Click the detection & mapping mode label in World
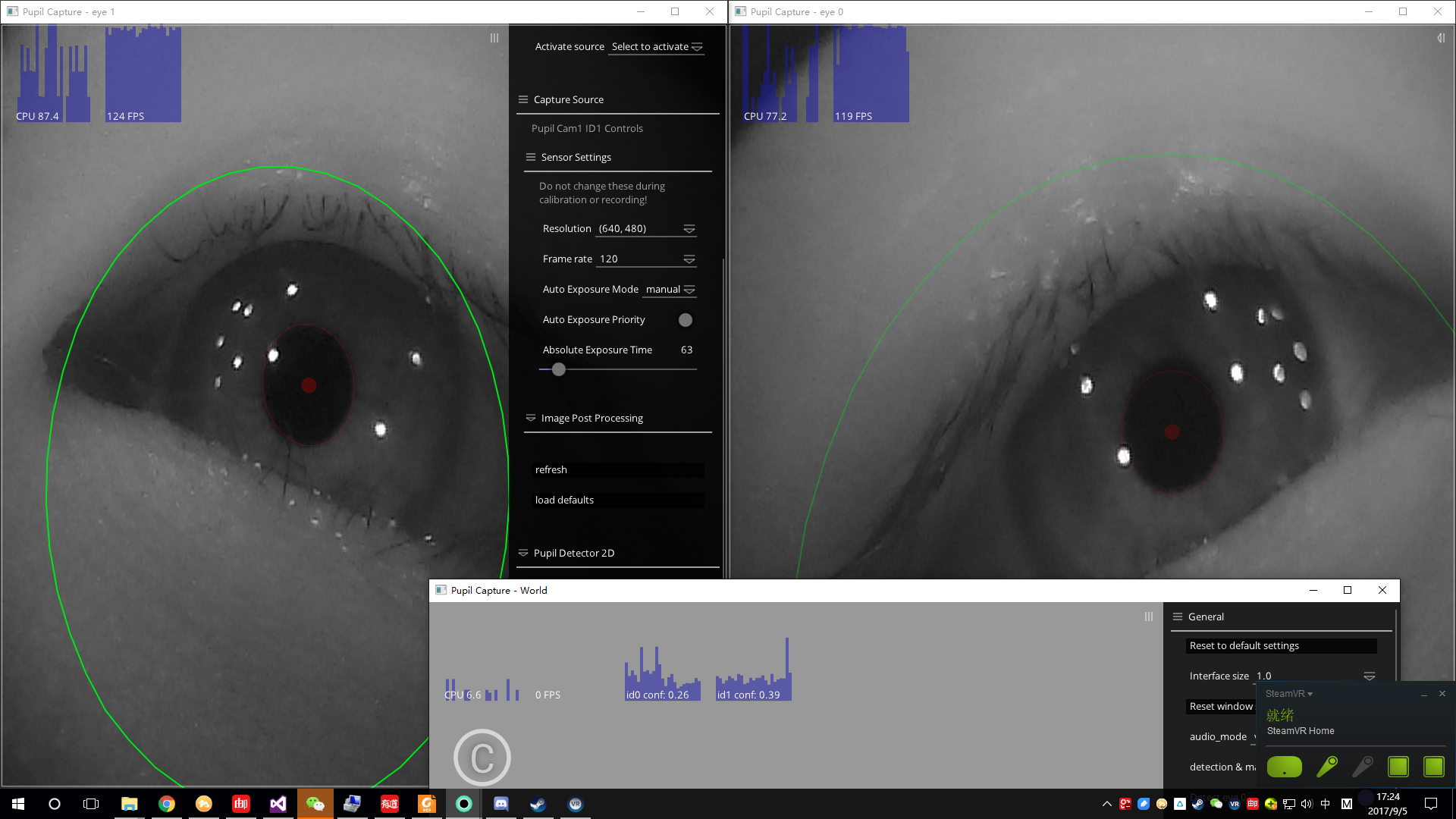The image size is (1456, 819). (1222, 767)
